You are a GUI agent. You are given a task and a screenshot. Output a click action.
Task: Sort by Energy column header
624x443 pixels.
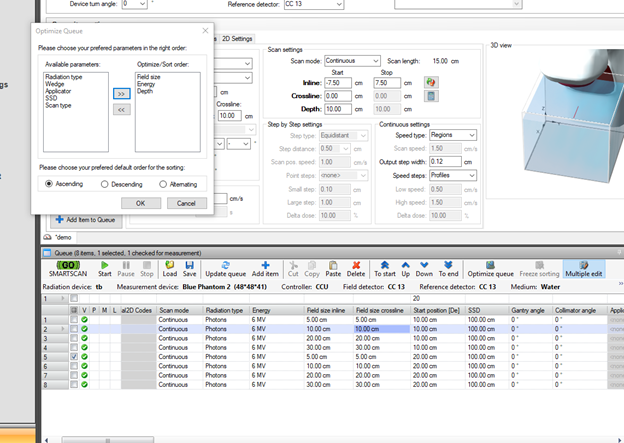(277, 310)
